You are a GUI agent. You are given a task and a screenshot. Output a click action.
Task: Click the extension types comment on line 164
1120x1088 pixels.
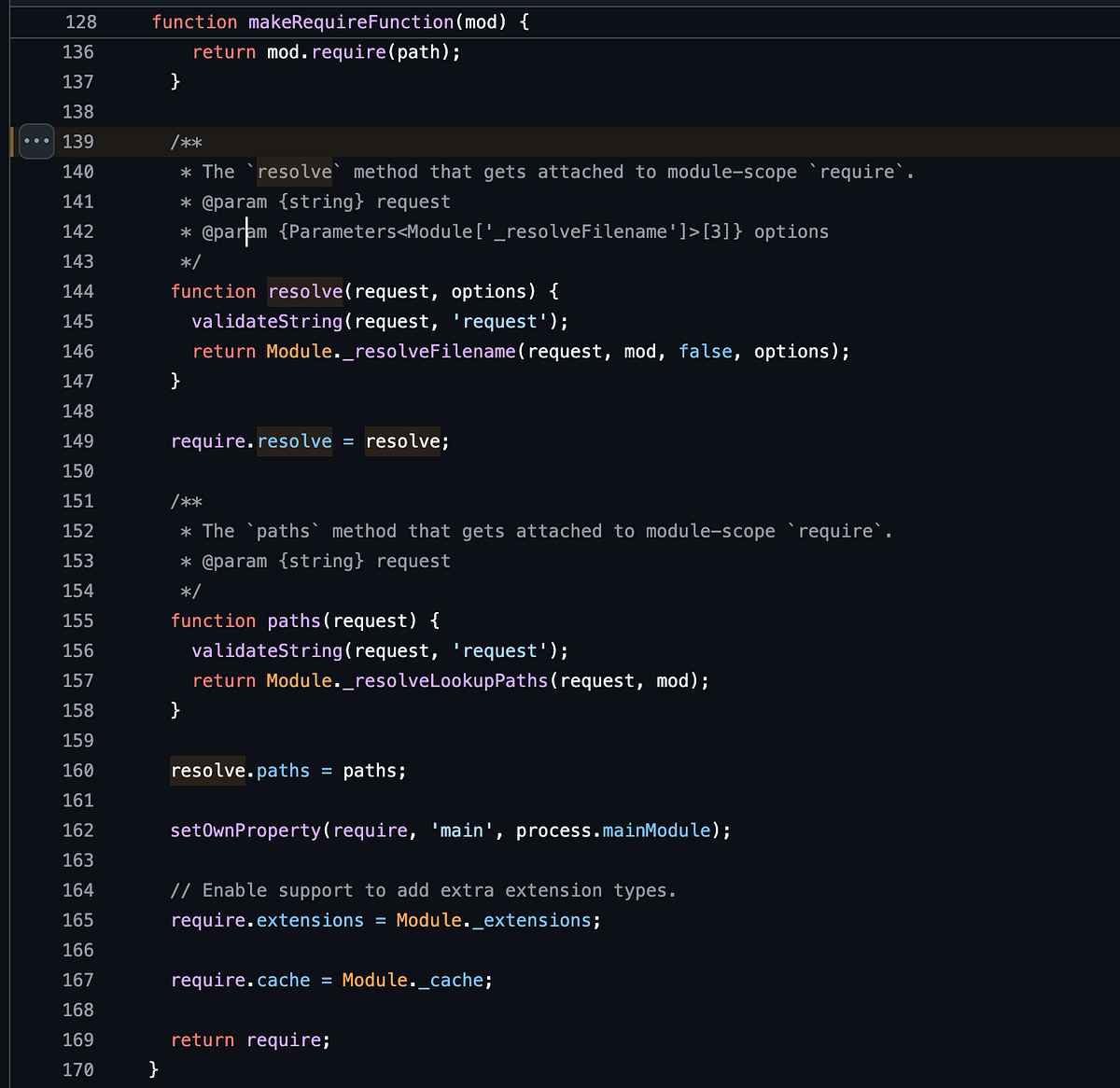[423, 889]
